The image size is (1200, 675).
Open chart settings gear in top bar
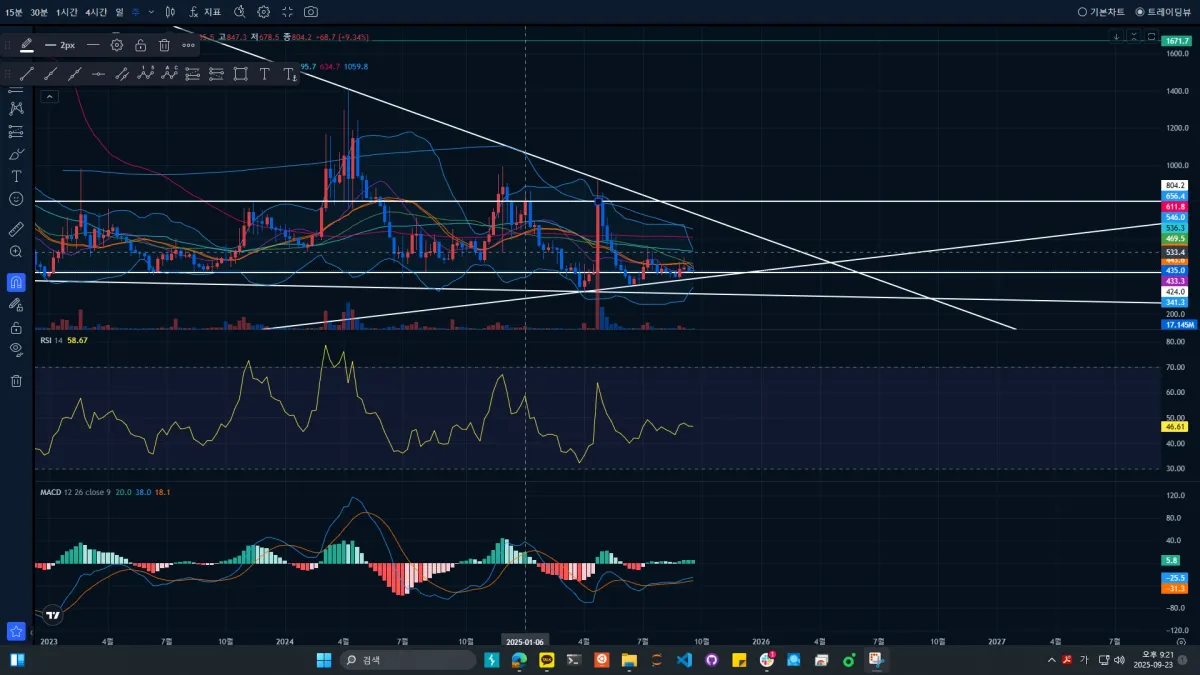pos(263,12)
